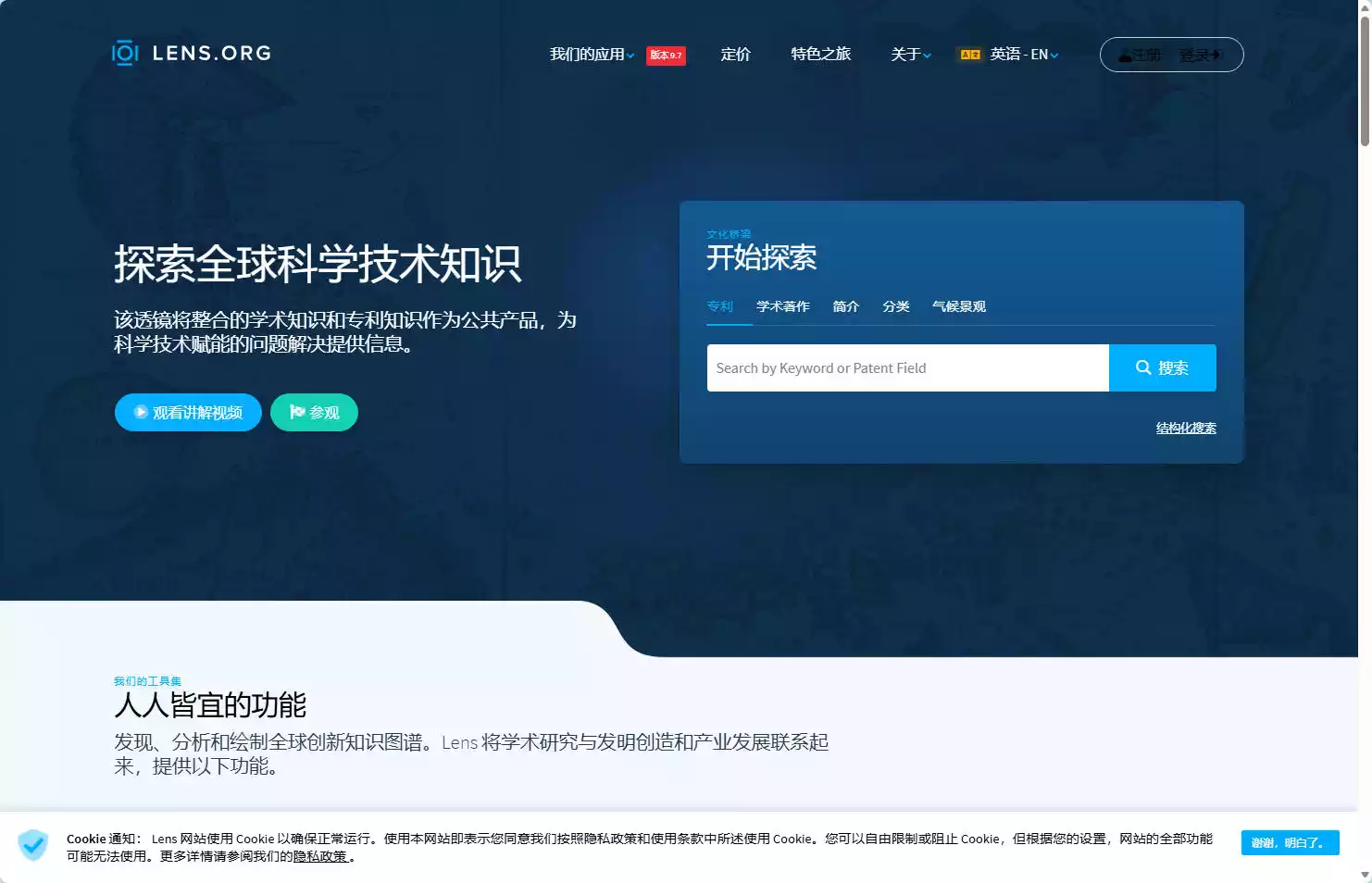
Task: Dismiss cookie notice with 谢谢，明白了 button
Action: click(1291, 842)
